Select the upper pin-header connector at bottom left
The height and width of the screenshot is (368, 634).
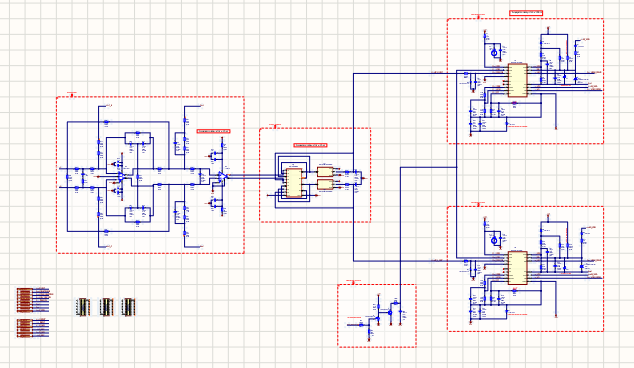pyautogui.click(x=25, y=300)
